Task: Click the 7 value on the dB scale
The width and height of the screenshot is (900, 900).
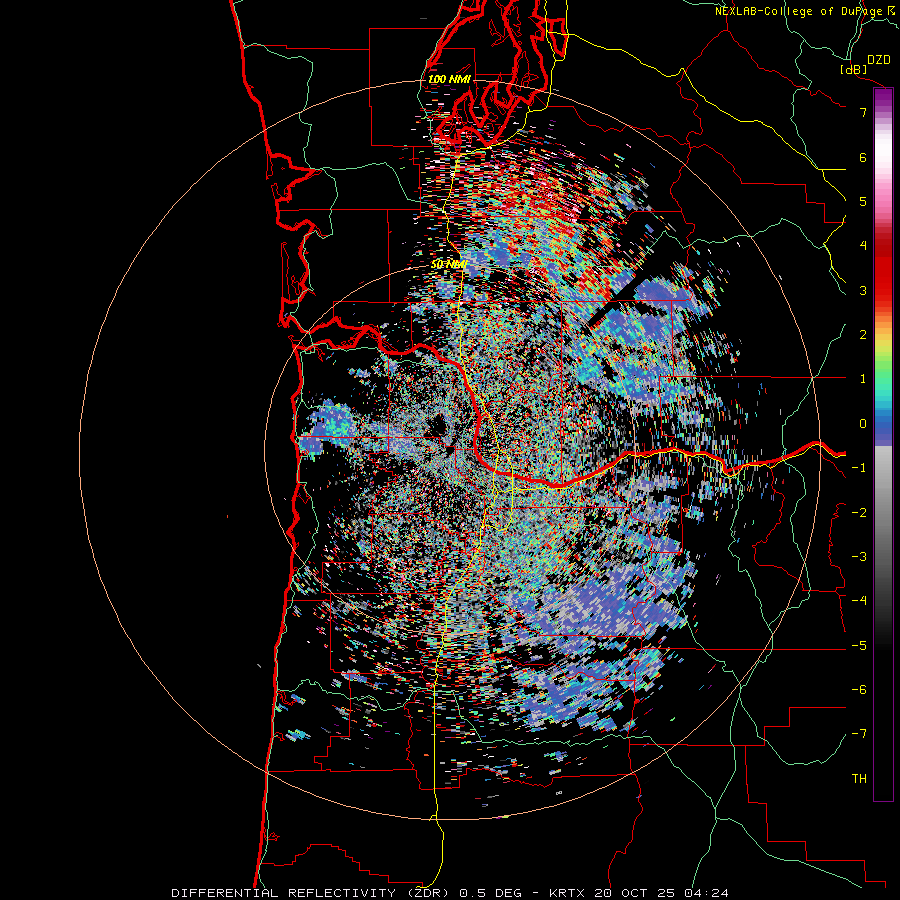Action: coord(863,112)
